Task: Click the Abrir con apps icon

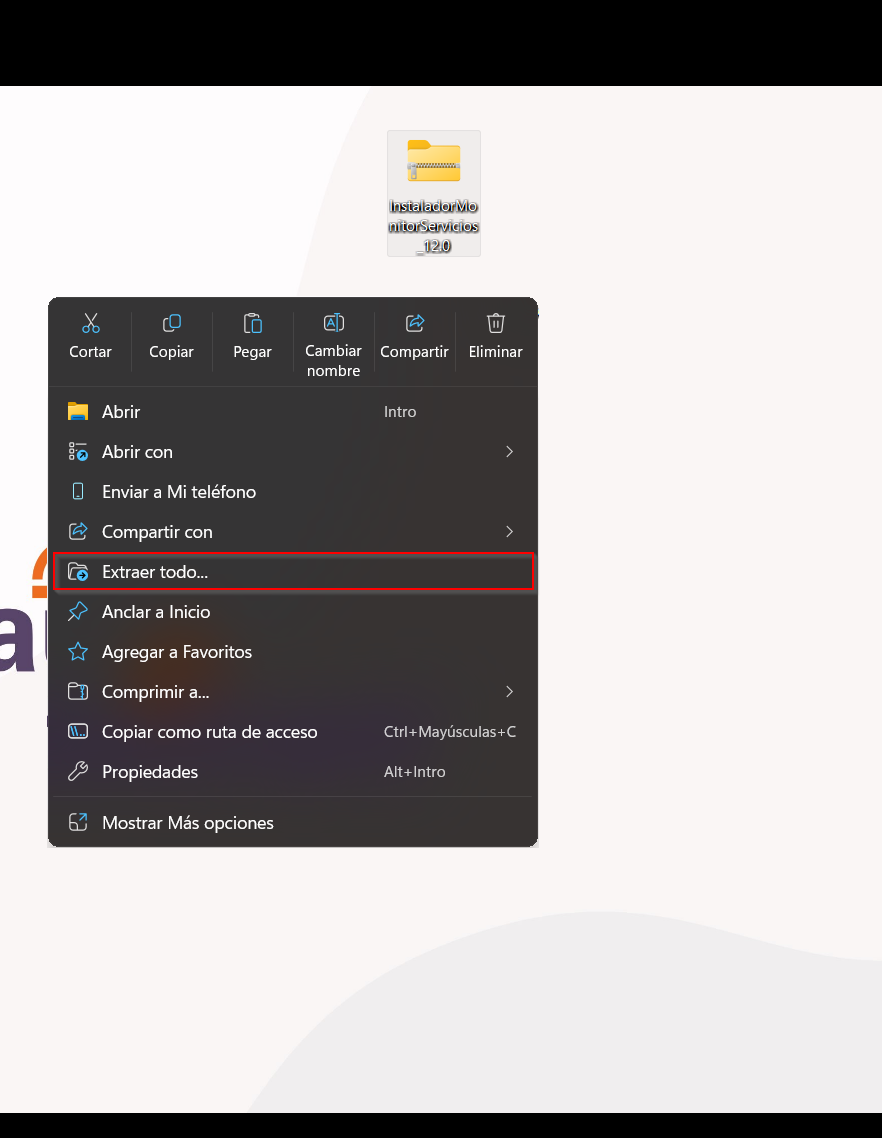Action: (x=78, y=451)
